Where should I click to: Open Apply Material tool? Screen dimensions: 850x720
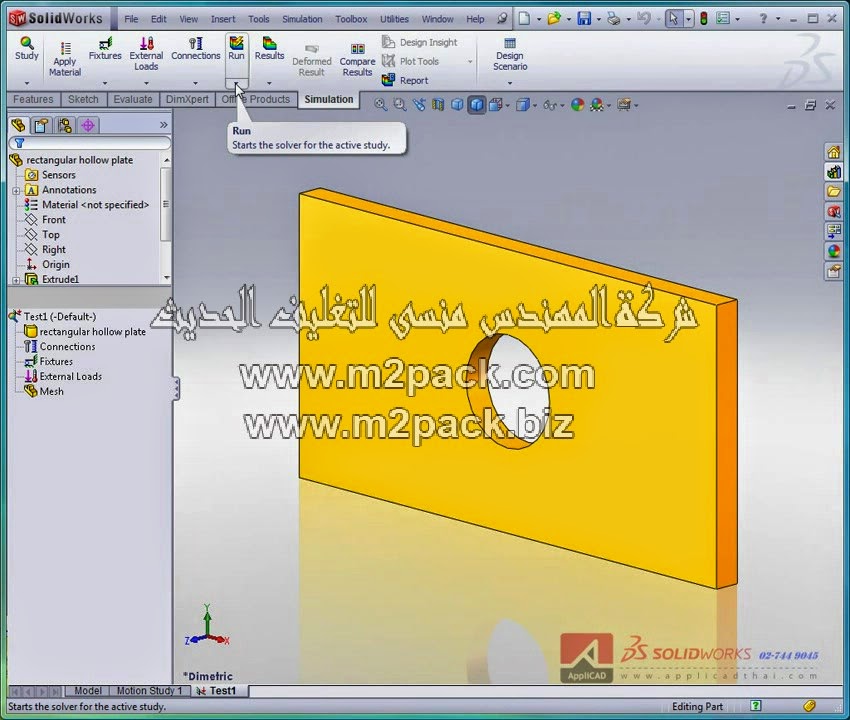tap(65, 59)
